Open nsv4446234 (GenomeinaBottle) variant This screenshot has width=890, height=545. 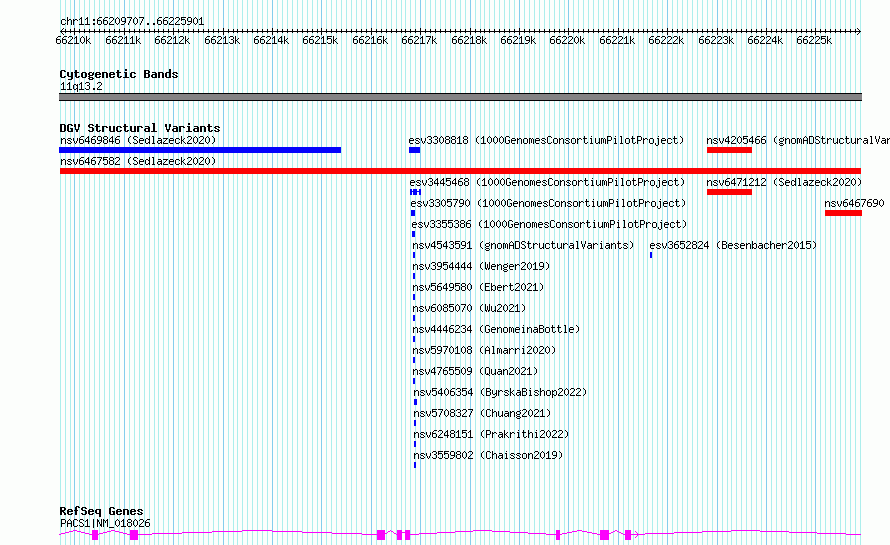[496, 329]
